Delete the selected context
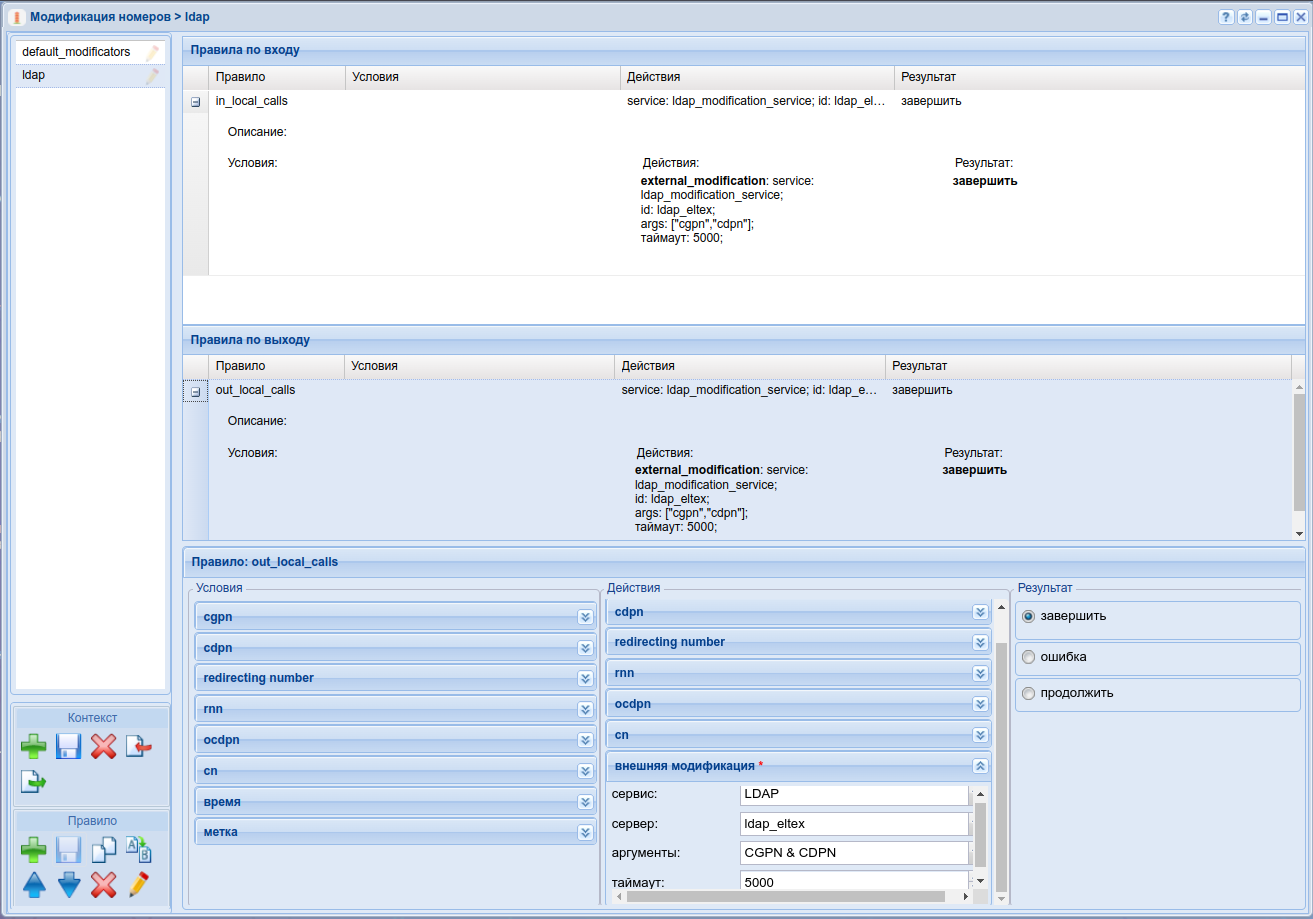The height and width of the screenshot is (919, 1313). (x=103, y=746)
